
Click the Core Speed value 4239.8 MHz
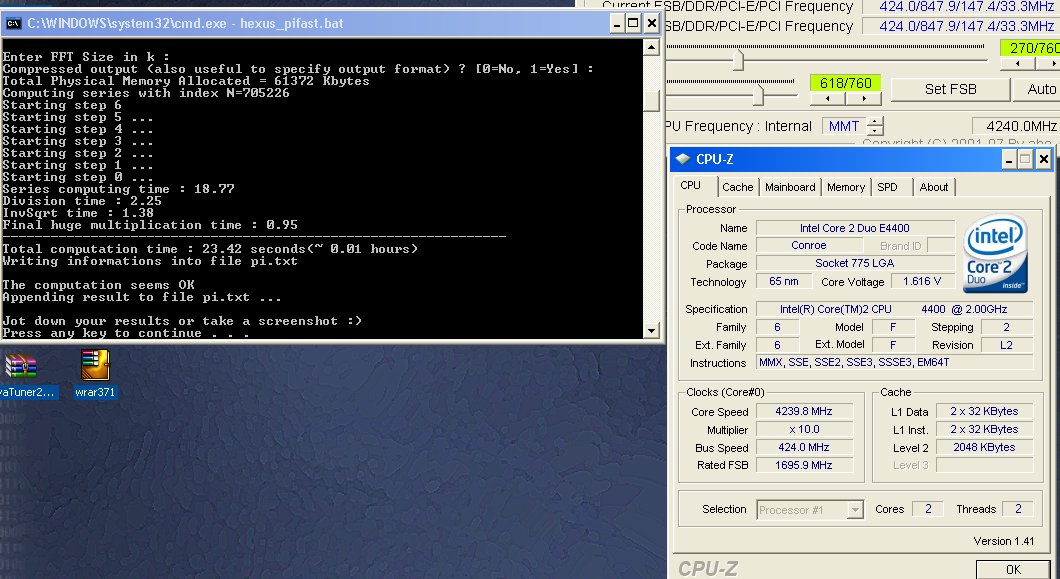(804, 411)
